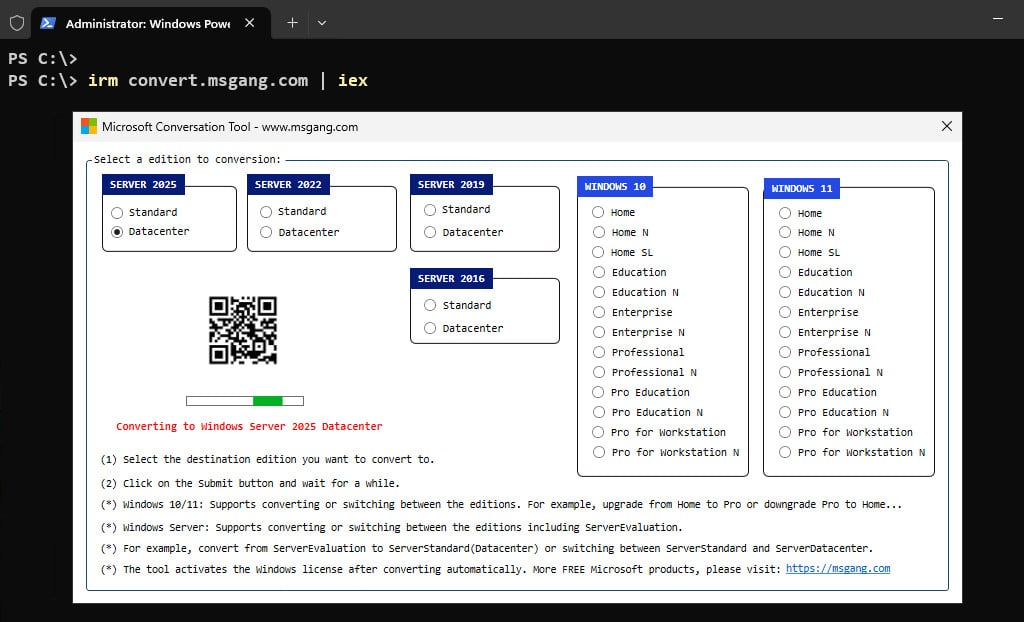Click the SERVER 2025 group header
Image resolution: width=1024 pixels, height=622 pixels.
pos(143,184)
